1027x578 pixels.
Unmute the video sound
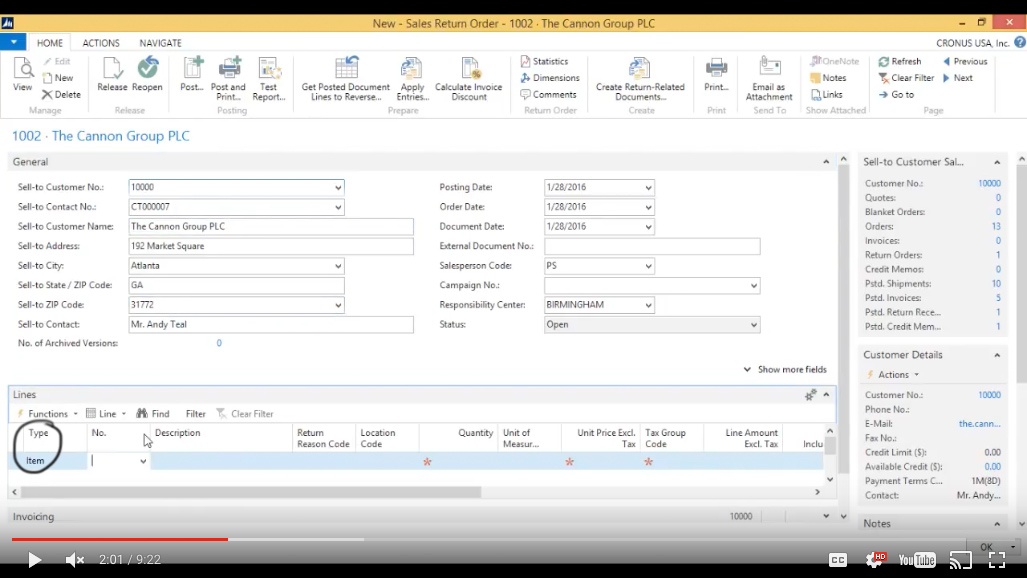coord(75,560)
